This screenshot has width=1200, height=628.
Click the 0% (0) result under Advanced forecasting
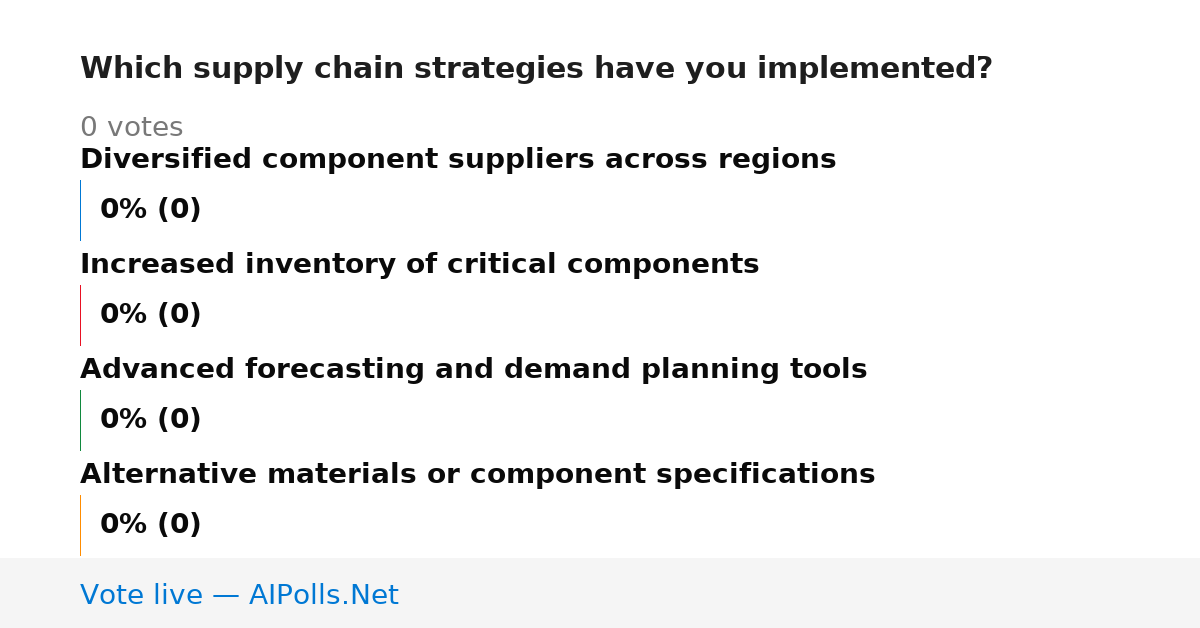[150, 420]
